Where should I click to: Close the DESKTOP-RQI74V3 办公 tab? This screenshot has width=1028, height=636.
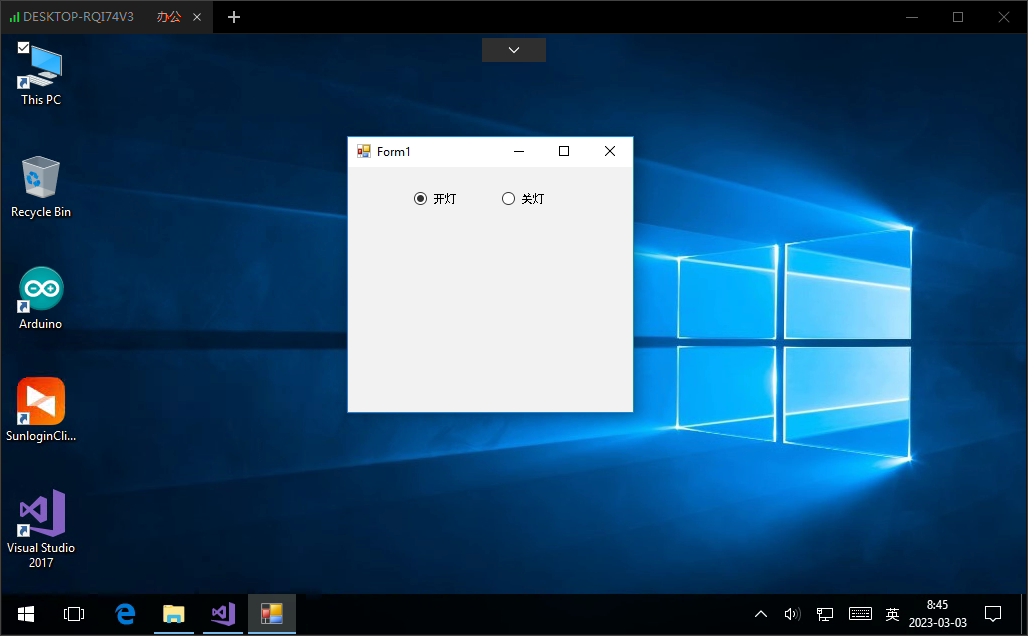[x=197, y=17]
